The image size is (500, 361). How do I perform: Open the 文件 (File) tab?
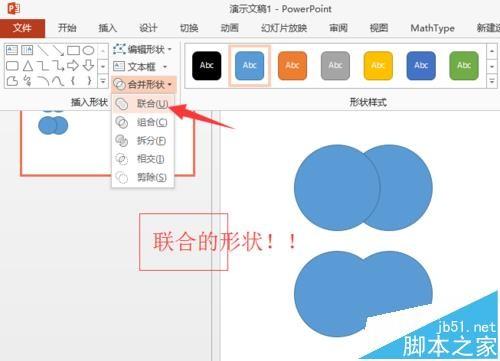[x=22, y=28]
